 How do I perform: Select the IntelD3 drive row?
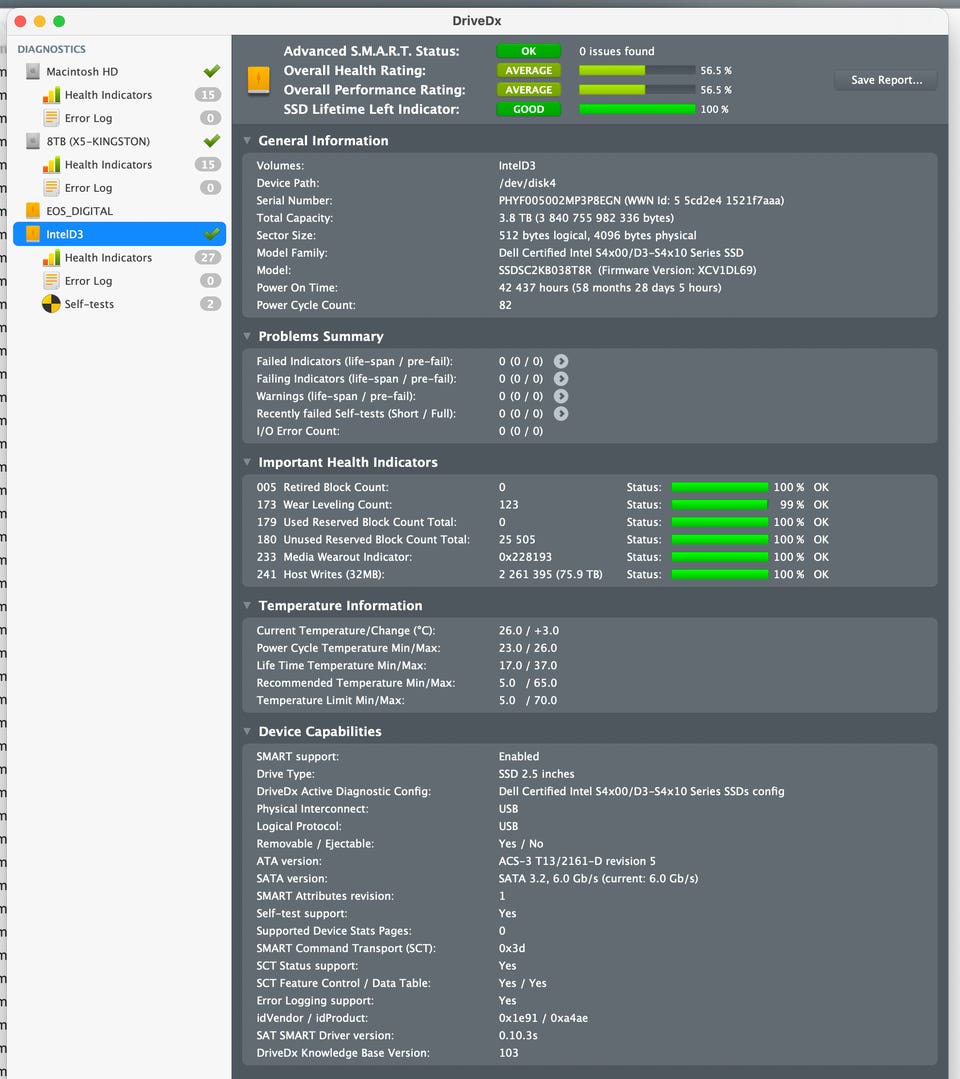tap(120, 234)
